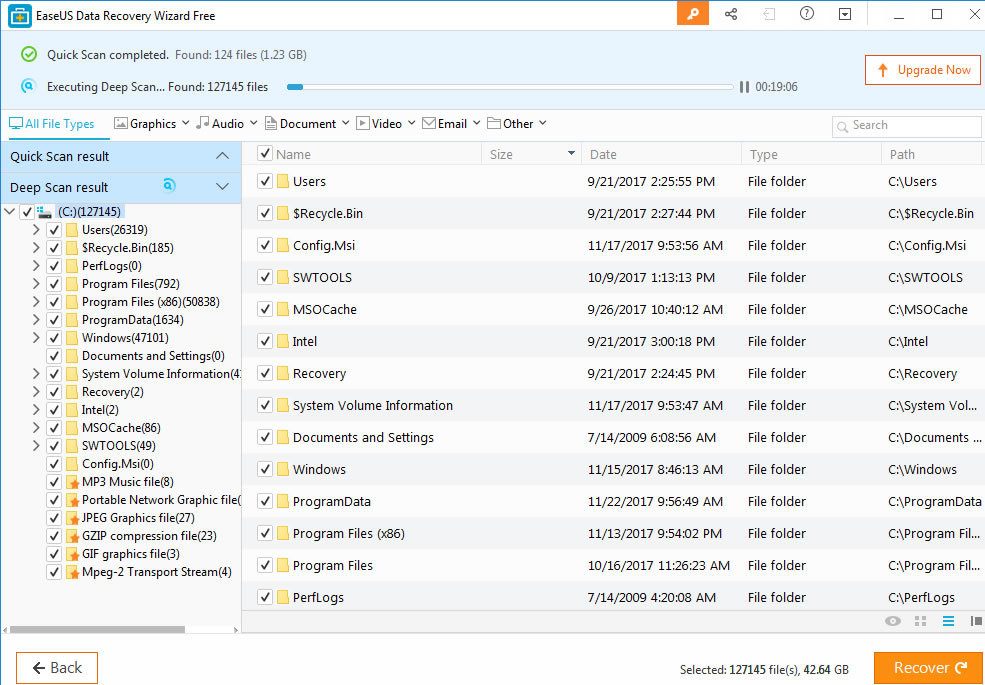Click the JPEG Graphics file starred folder icon
This screenshot has width=985, height=685.
tap(72, 518)
